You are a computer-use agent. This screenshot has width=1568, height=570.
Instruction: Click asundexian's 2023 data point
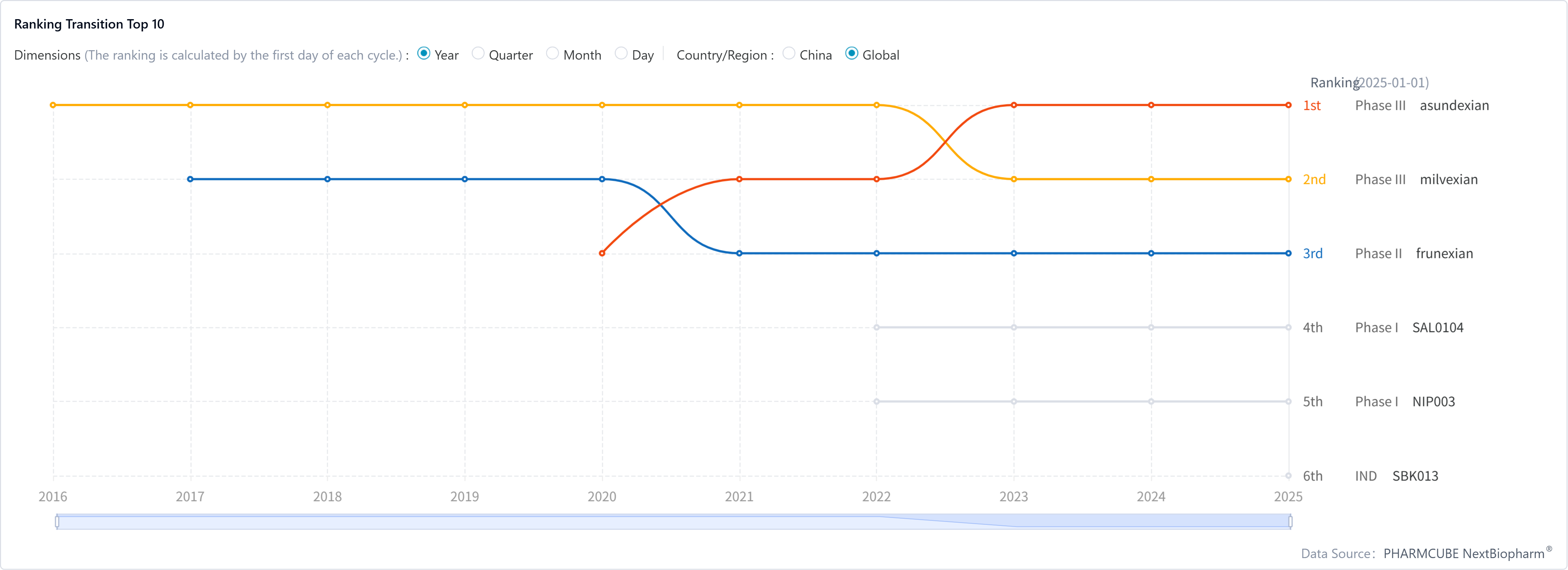click(1014, 105)
